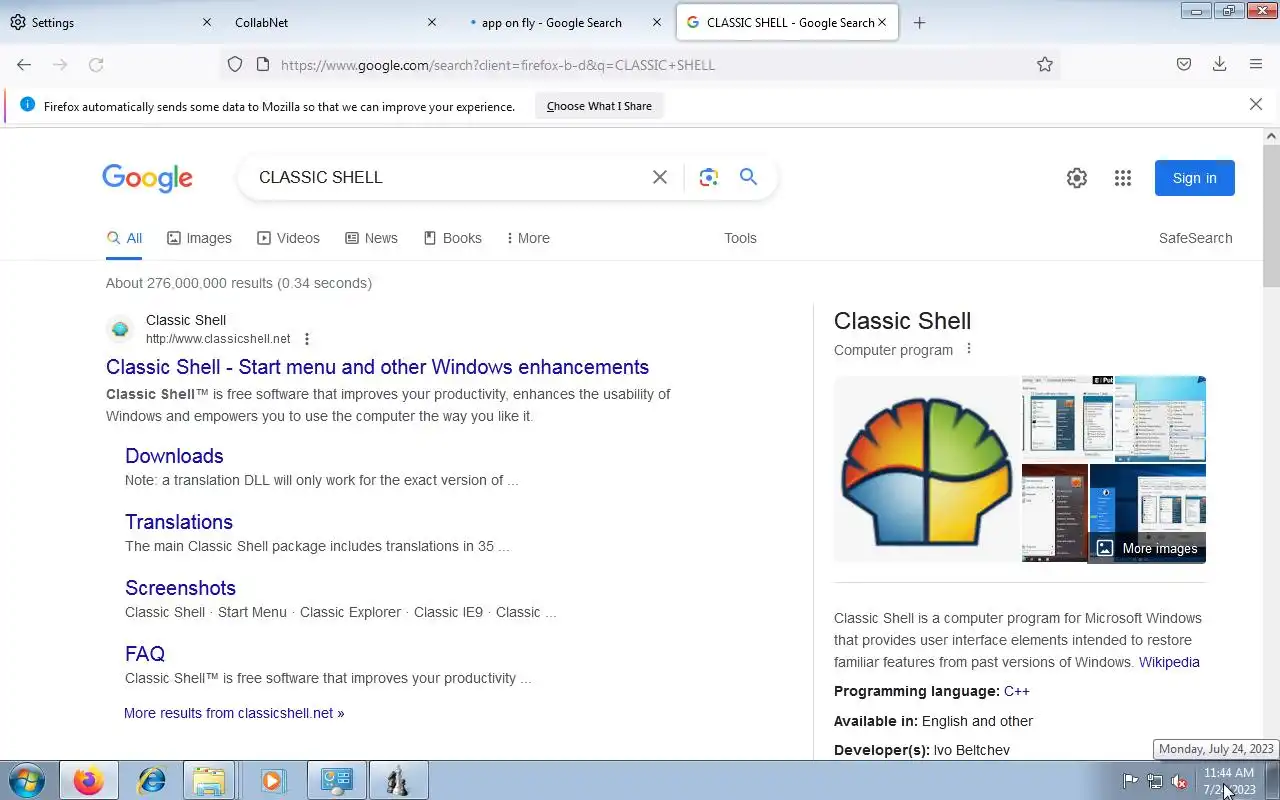Screen dimensions: 1280x800
Task: Open a new tab with plus button
Action: point(919,22)
